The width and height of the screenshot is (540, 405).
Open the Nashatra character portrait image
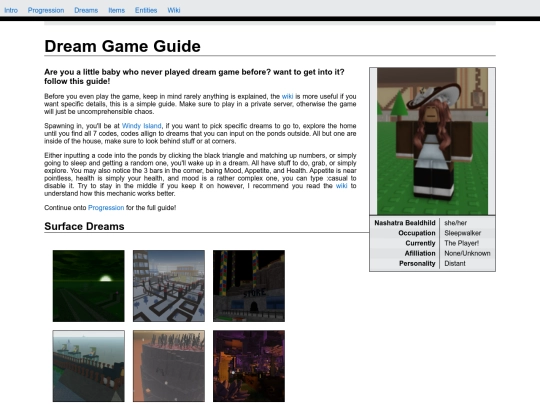click(433, 142)
